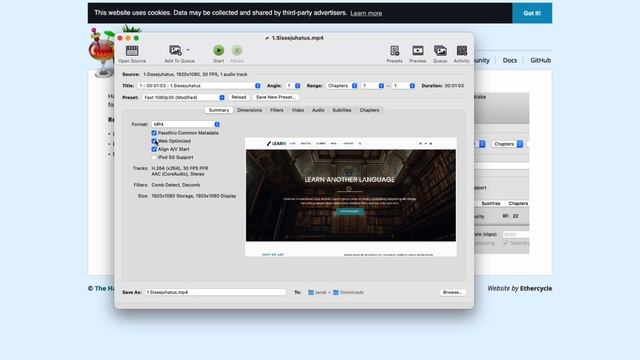Switch to the Video tab
The width and height of the screenshot is (640, 360).
coord(298,110)
